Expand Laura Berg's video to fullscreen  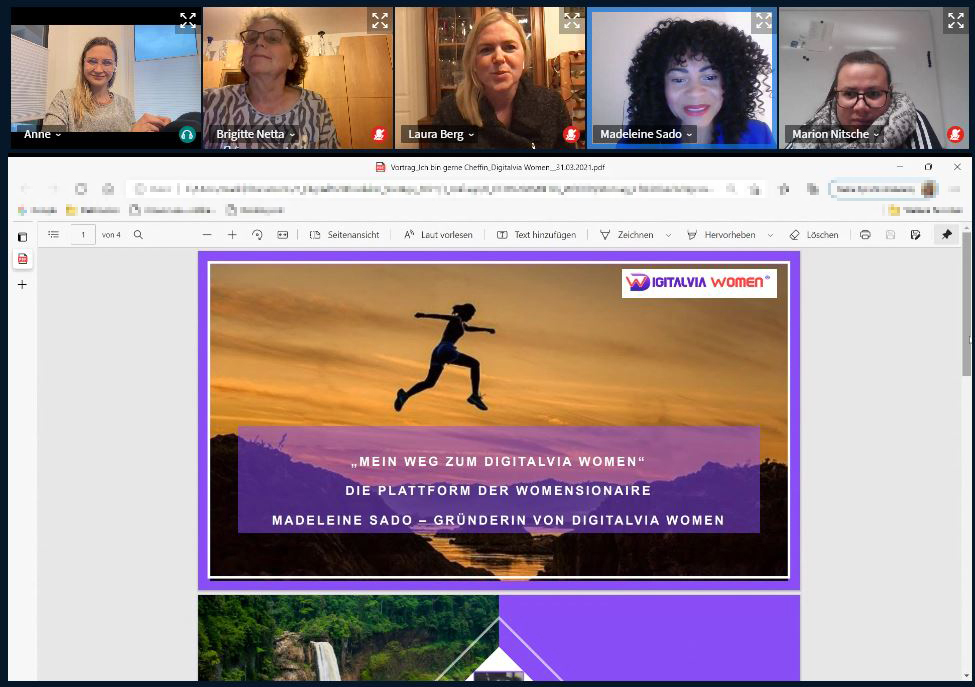point(572,21)
